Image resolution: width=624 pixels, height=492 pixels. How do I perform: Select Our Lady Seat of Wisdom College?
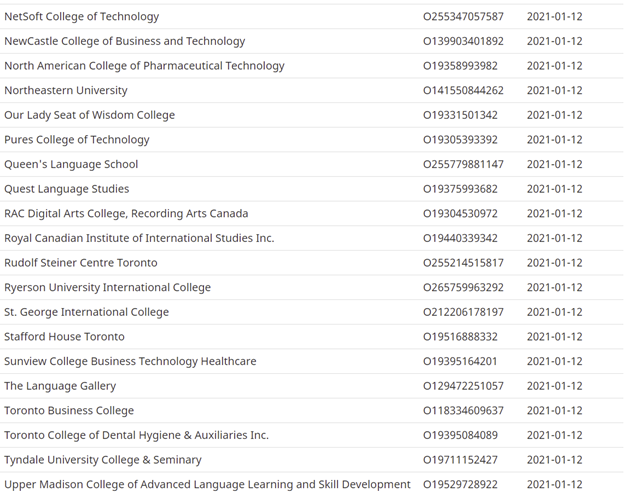point(90,115)
